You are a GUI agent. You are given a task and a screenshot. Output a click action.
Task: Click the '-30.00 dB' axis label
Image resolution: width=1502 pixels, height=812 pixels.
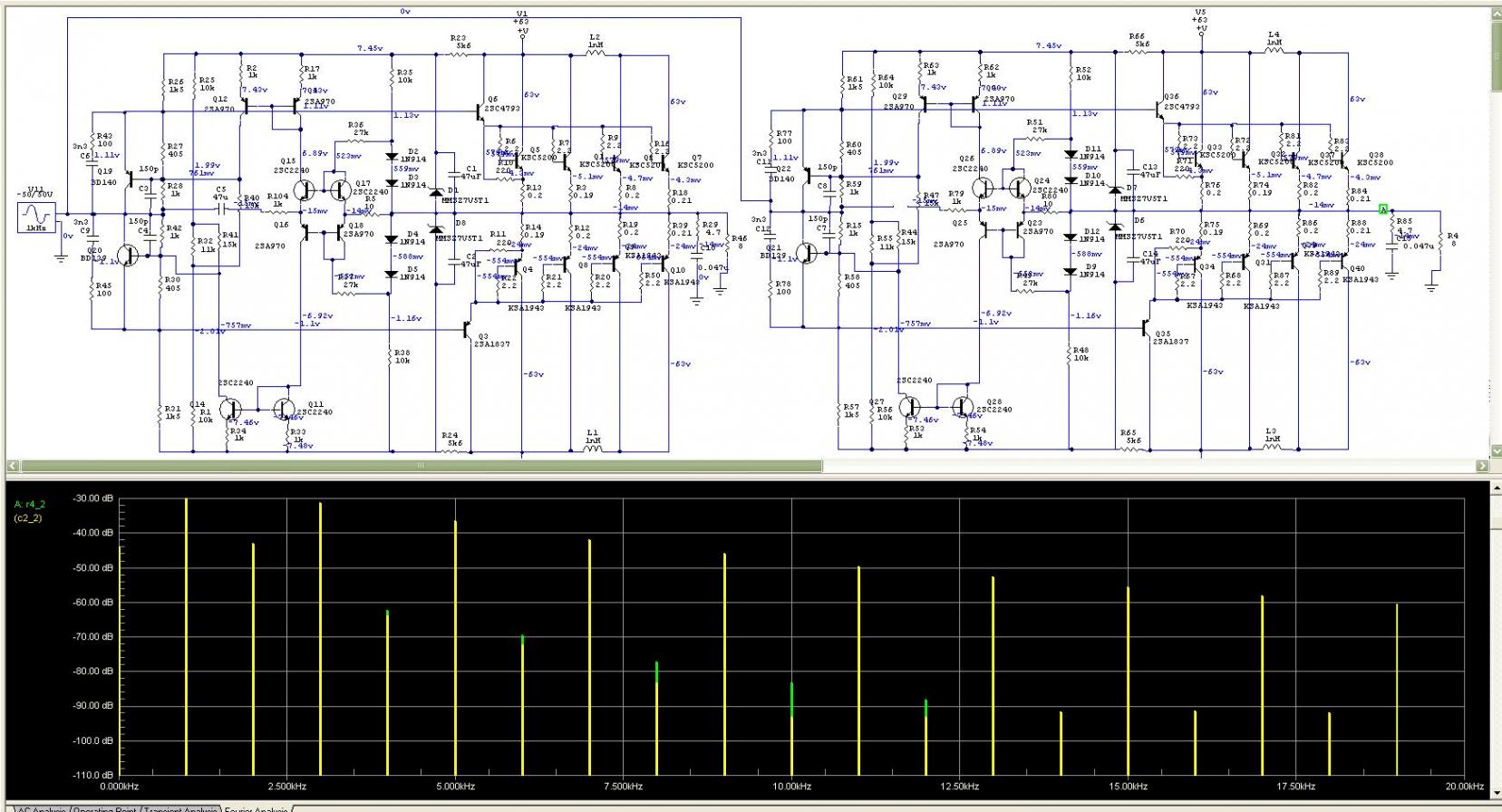pos(92,498)
